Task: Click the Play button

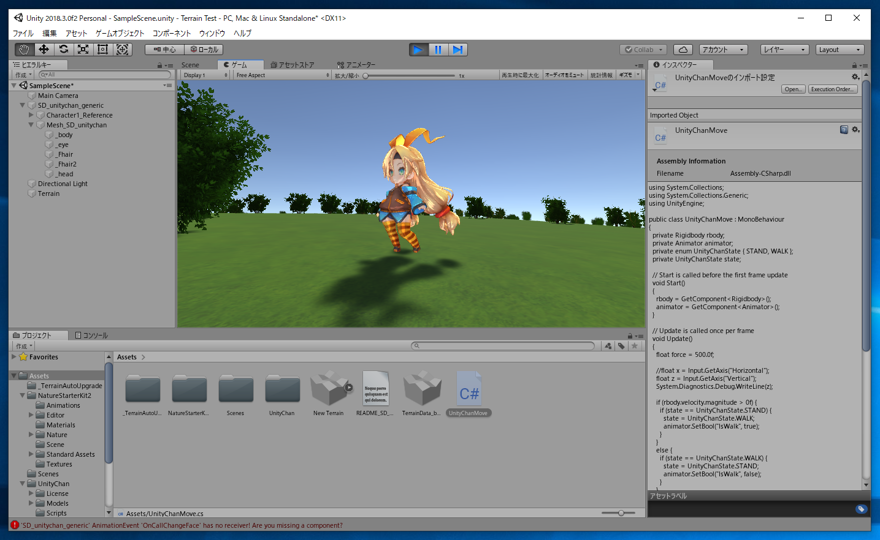Action: (x=418, y=49)
